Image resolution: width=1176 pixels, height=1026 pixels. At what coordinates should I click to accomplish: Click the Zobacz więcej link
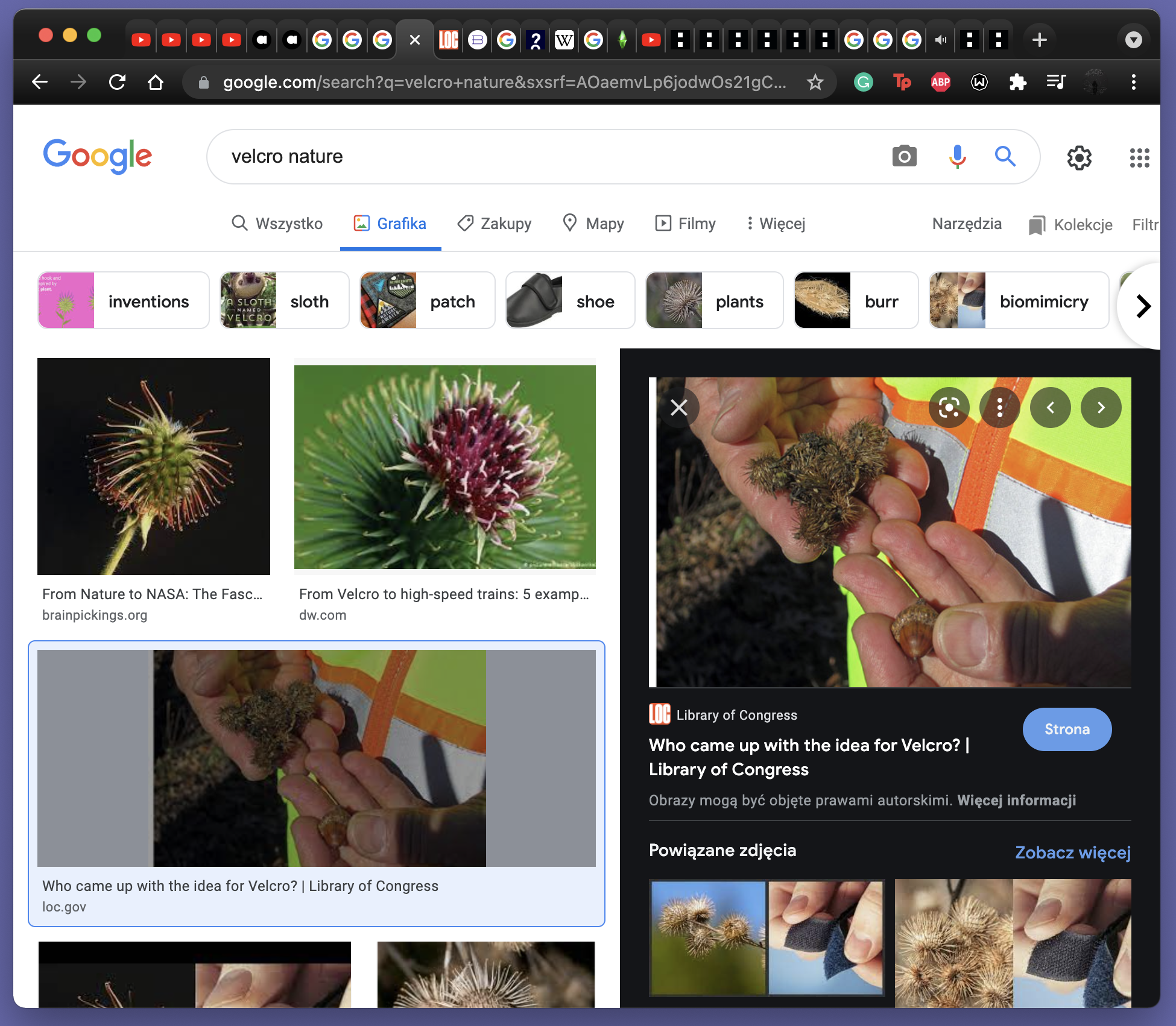coord(1073,852)
